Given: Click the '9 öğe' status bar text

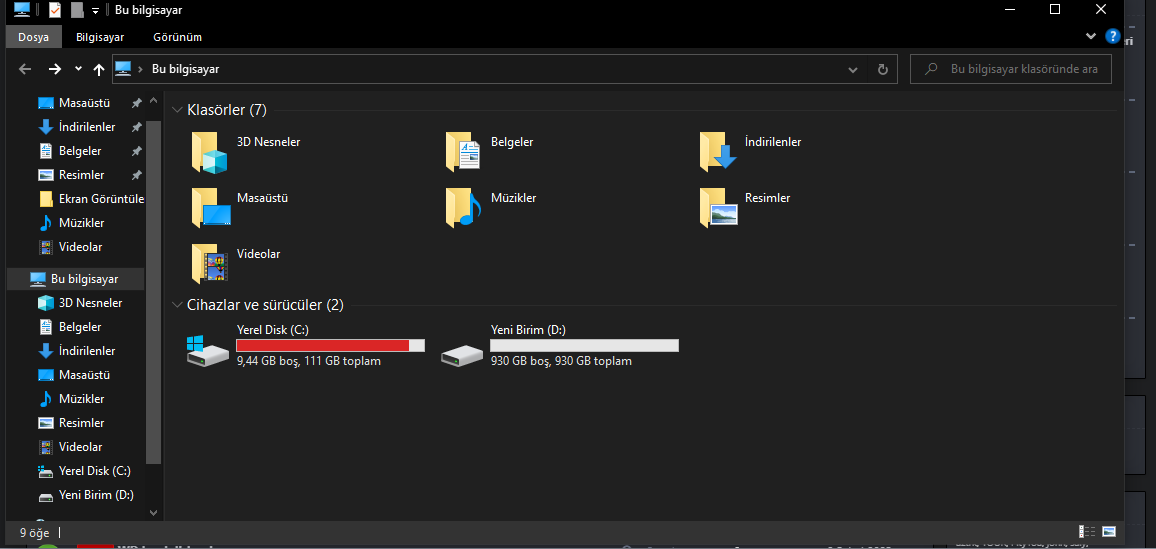Looking at the screenshot, I should pos(35,531).
